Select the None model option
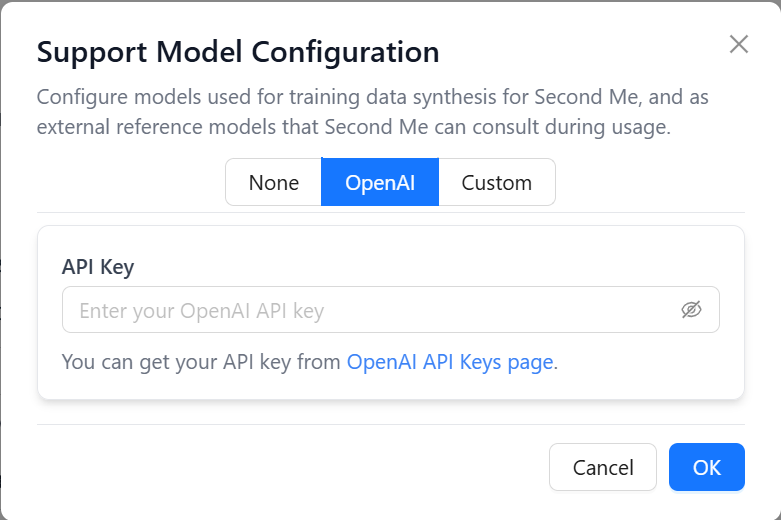781x520 pixels. [273, 183]
